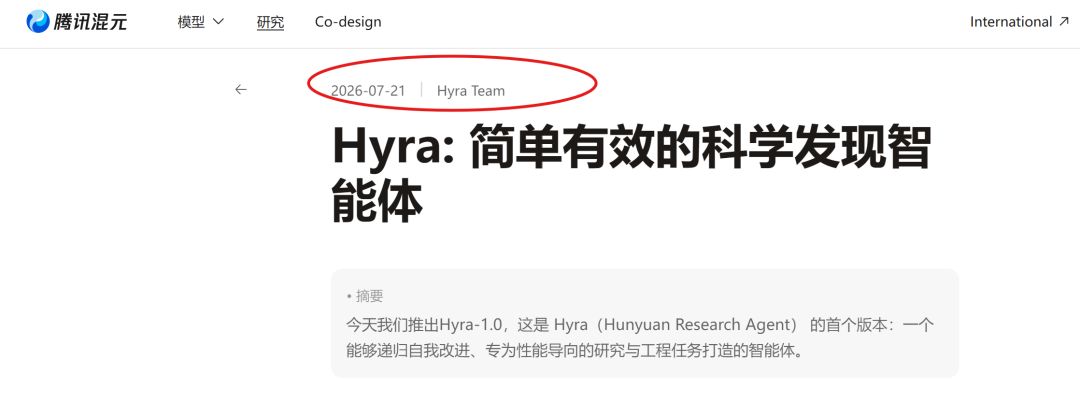Click the 腾讯混元 brand name text
This screenshot has height=403, width=1080.
(x=90, y=21)
